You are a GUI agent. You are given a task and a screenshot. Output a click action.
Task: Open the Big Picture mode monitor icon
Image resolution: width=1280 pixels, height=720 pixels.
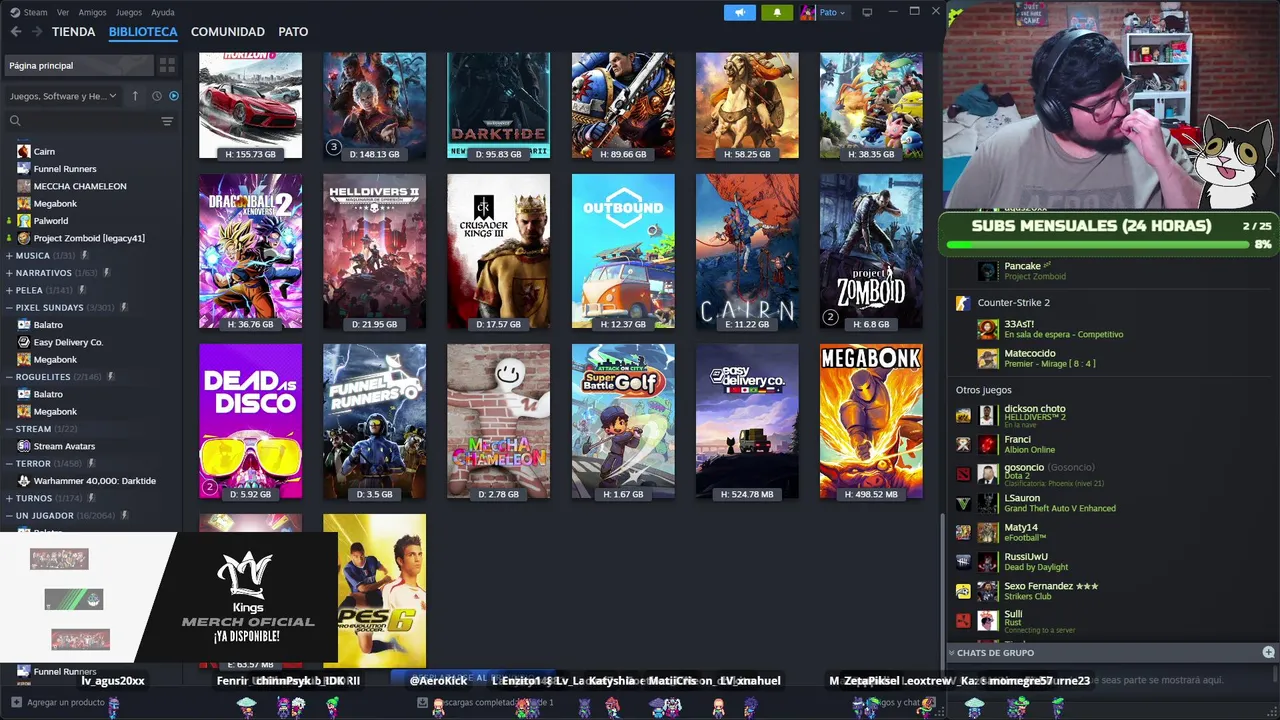[x=867, y=12]
